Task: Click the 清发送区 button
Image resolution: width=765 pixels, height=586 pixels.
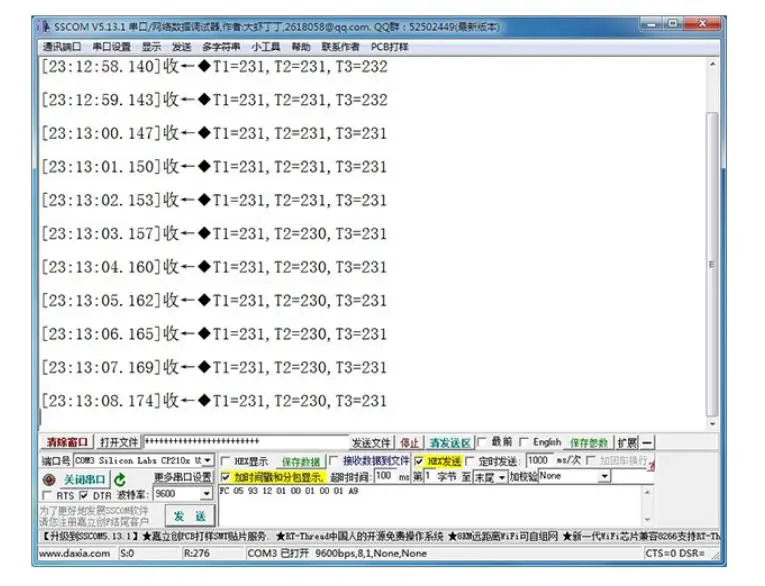Action: (x=449, y=443)
